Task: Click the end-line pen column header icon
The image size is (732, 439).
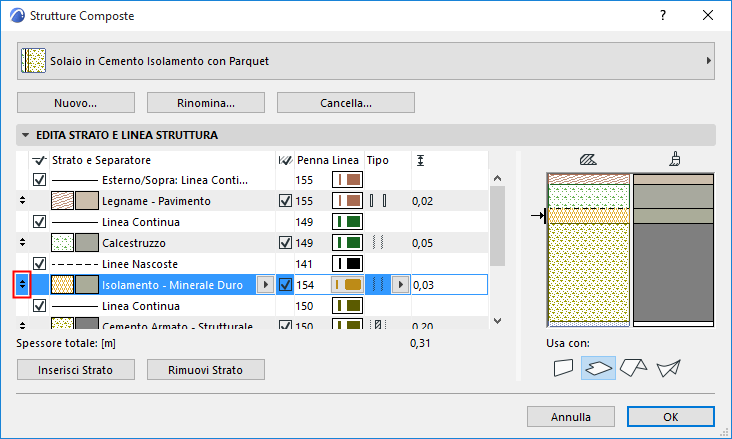Action: (x=285, y=160)
